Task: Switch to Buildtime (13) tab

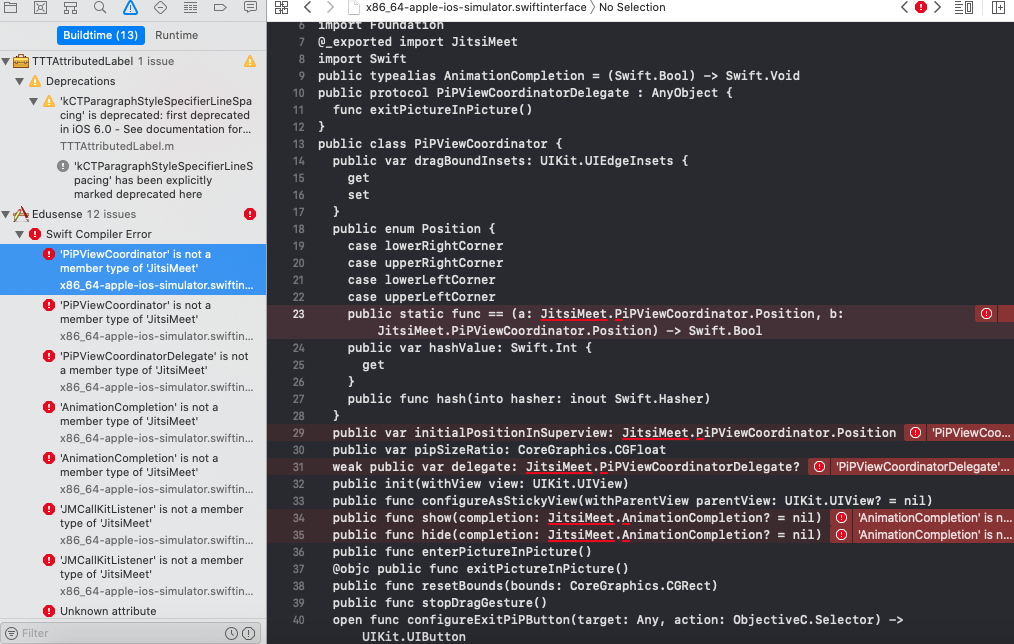Action: [x=100, y=35]
